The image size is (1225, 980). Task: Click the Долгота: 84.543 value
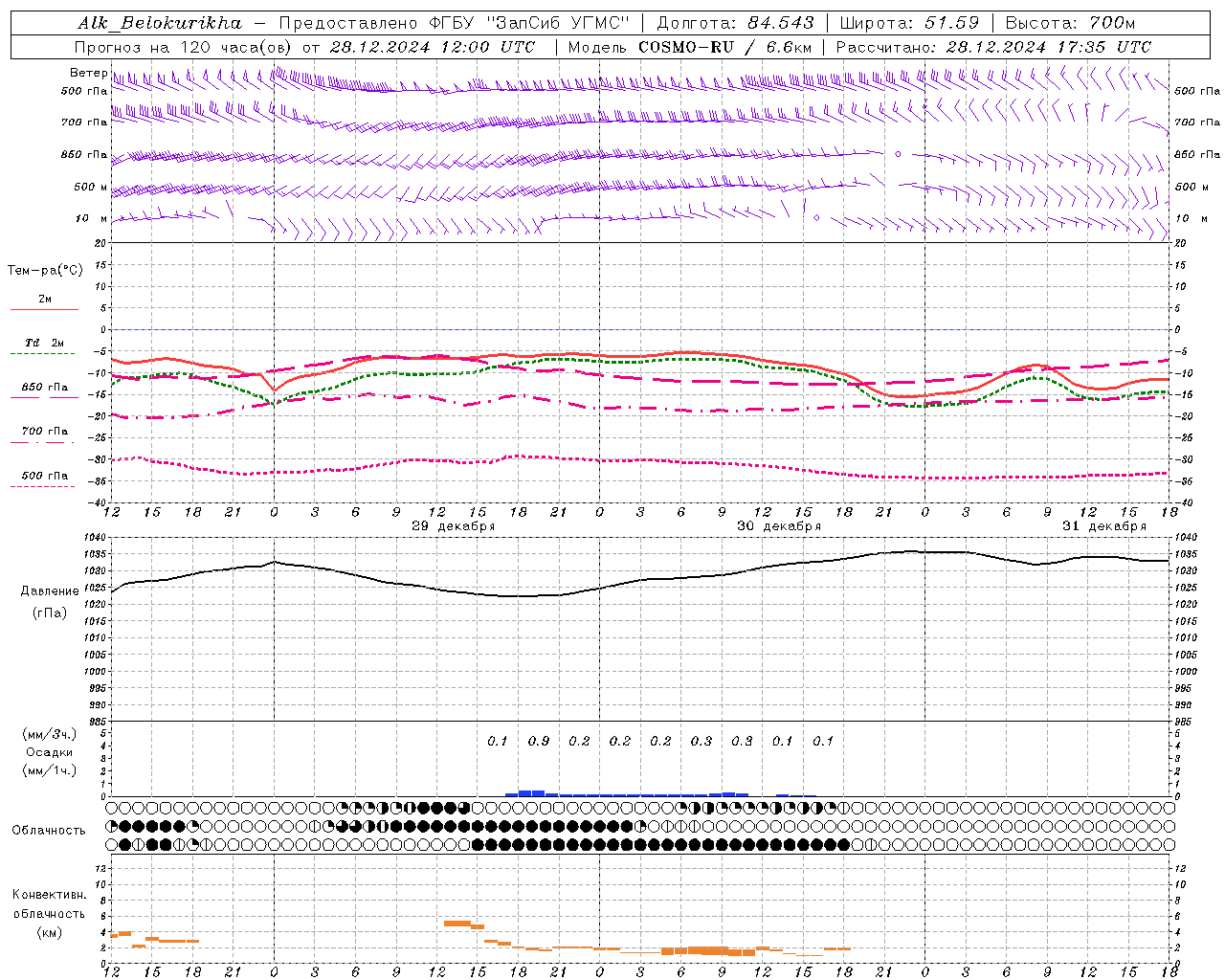coord(735,23)
